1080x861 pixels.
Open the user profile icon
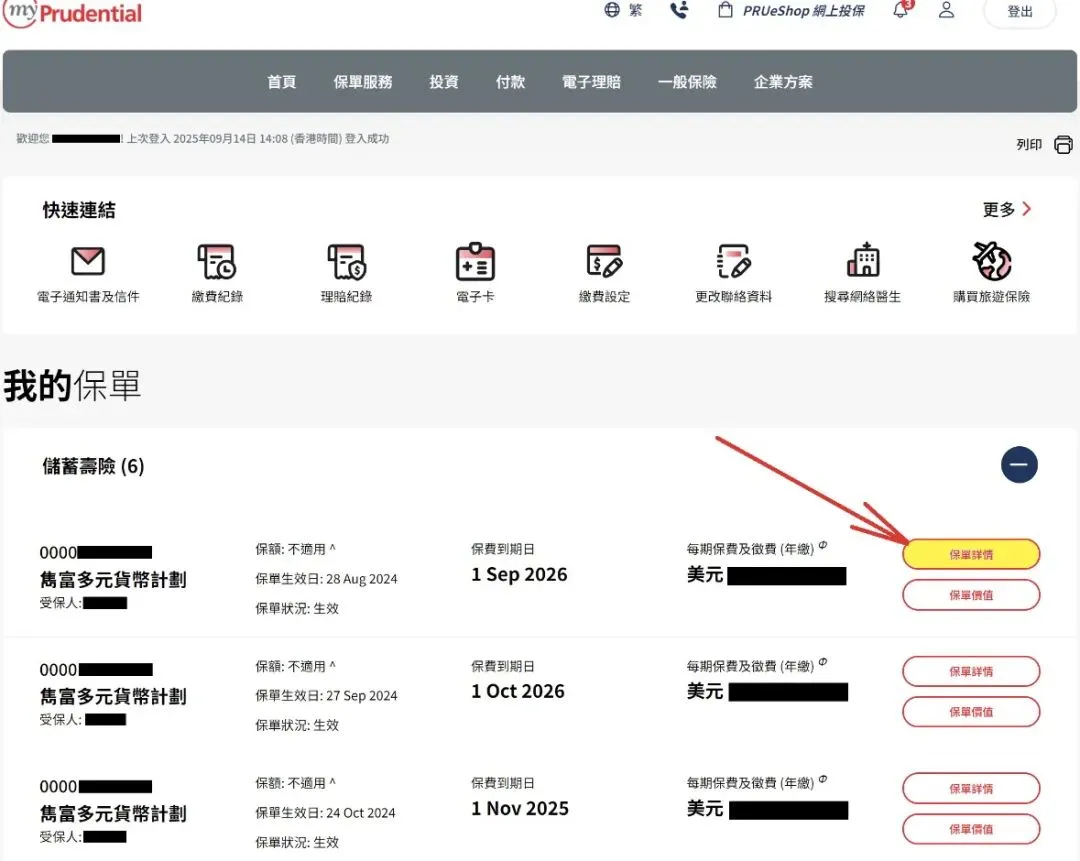[946, 10]
